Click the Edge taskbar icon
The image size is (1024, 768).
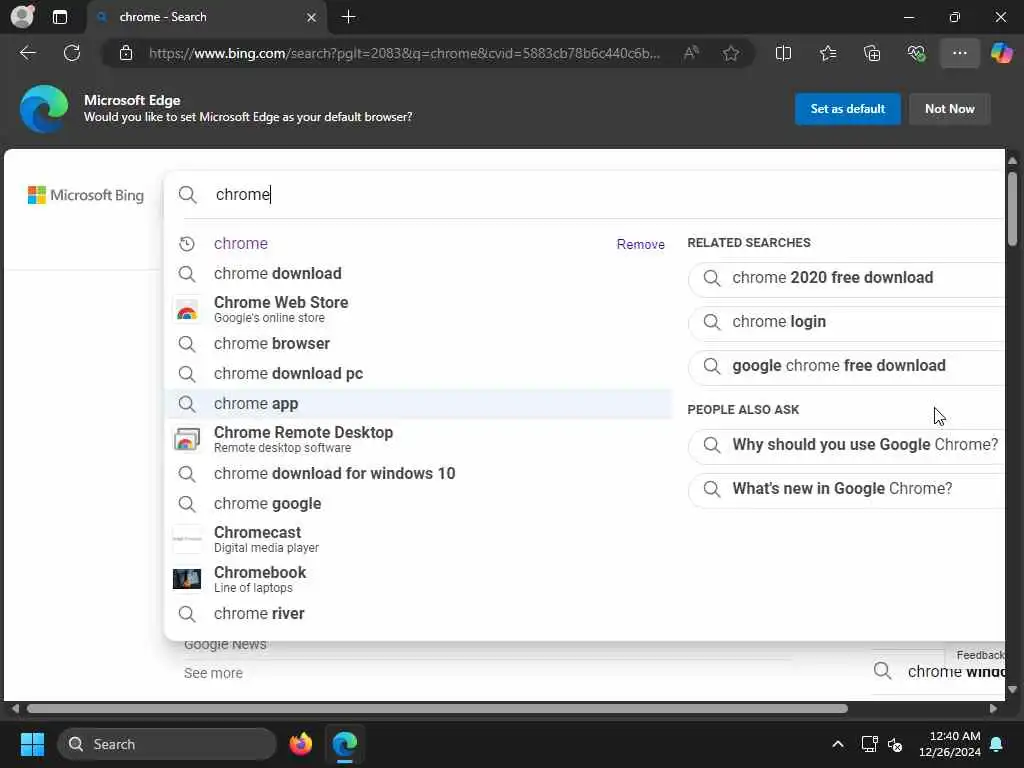point(345,744)
